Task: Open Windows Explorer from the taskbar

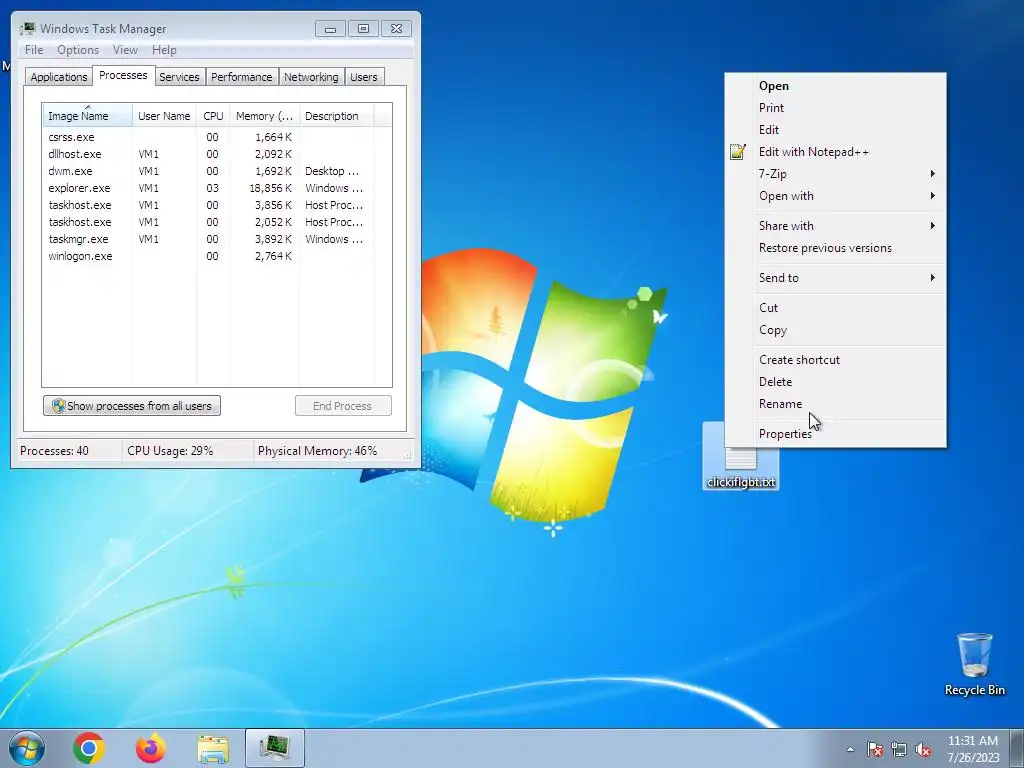Action: [x=214, y=749]
